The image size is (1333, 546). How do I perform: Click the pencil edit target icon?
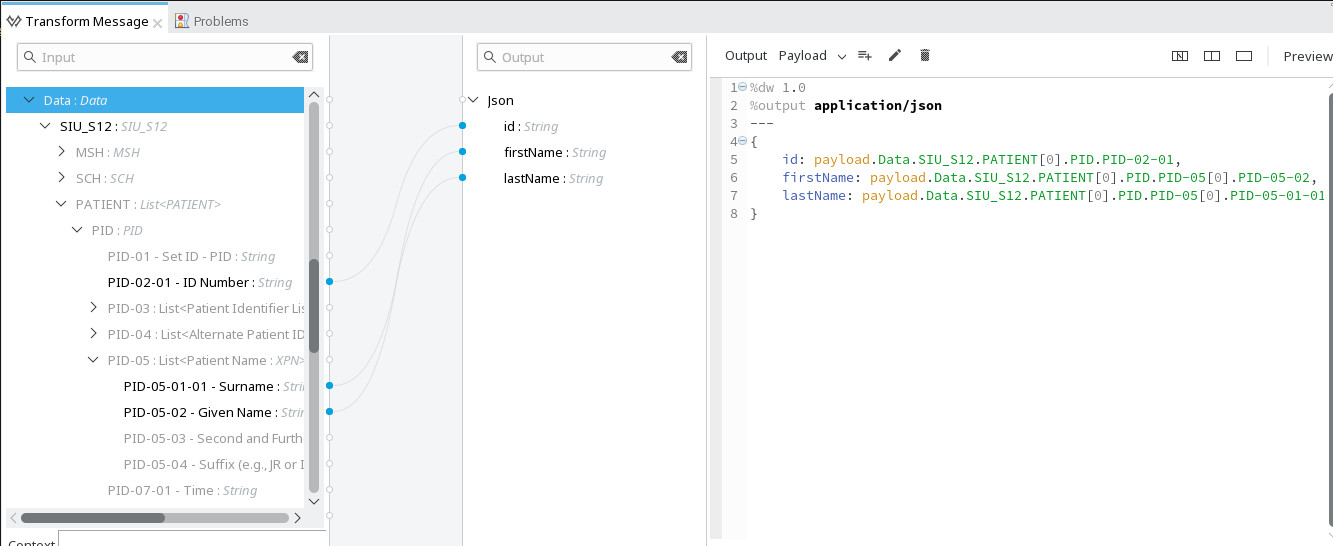click(x=895, y=56)
